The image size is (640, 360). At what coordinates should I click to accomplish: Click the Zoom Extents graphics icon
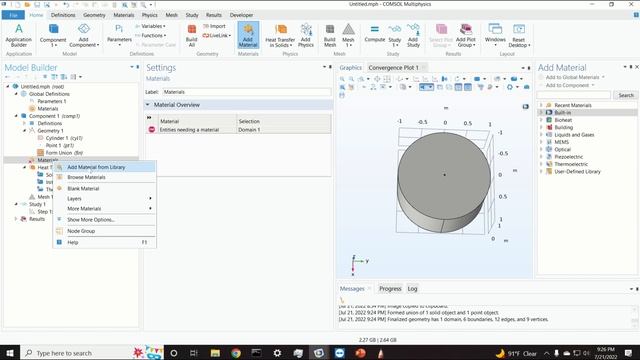pos(377,79)
